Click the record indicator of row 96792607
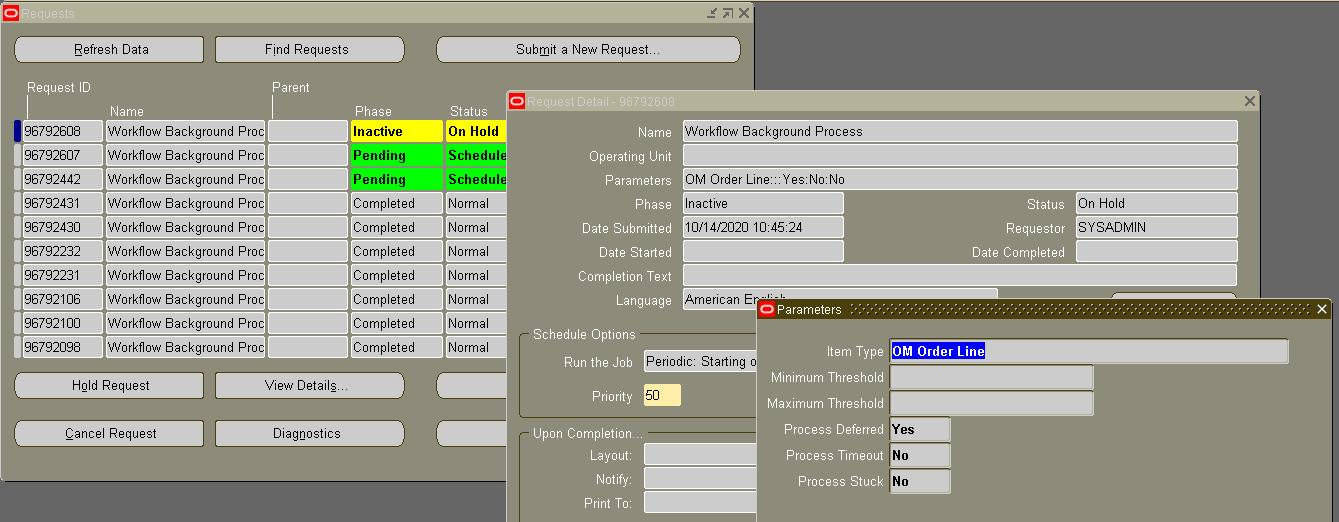 (x=17, y=155)
